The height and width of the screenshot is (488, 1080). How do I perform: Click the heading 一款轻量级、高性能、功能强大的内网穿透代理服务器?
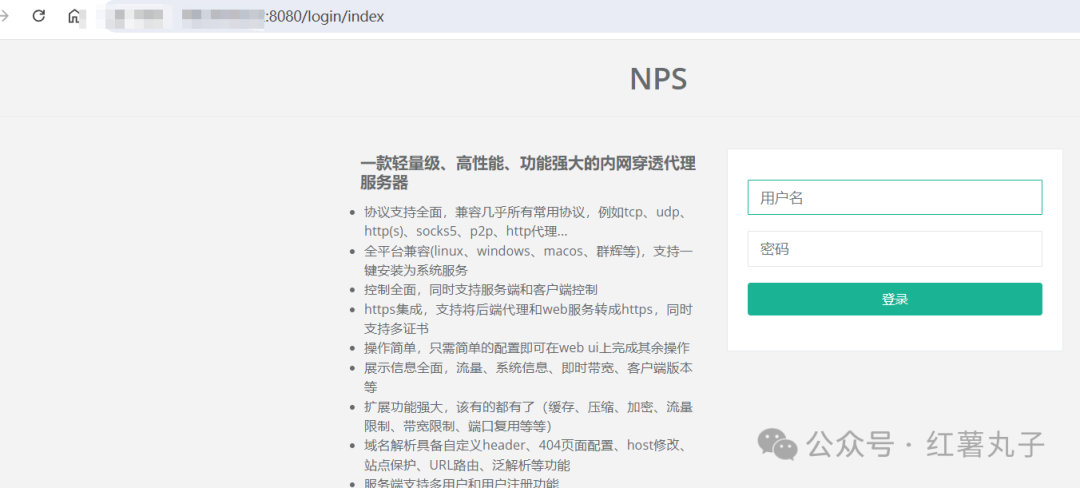coord(528,173)
